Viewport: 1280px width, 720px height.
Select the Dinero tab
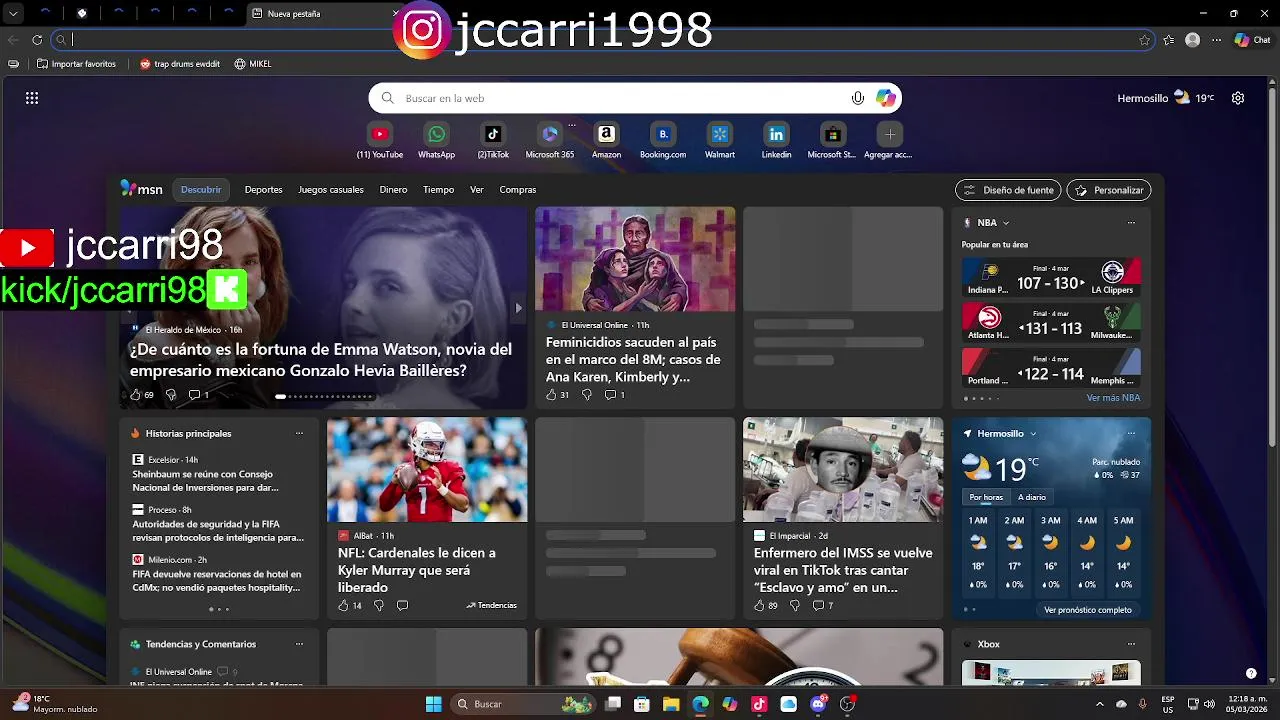393,190
